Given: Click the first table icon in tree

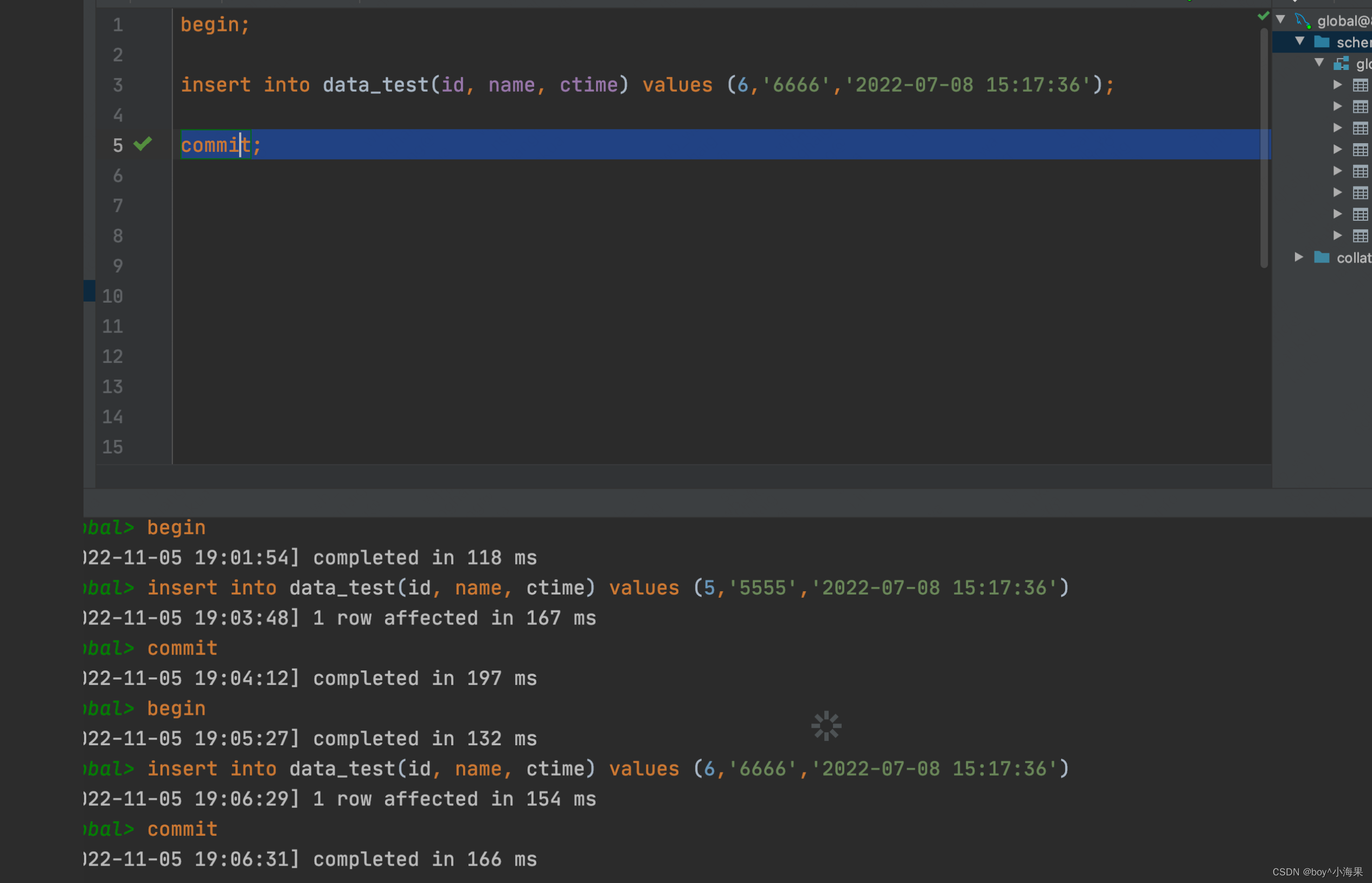Looking at the screenshot, I should tap(1360, 86).
